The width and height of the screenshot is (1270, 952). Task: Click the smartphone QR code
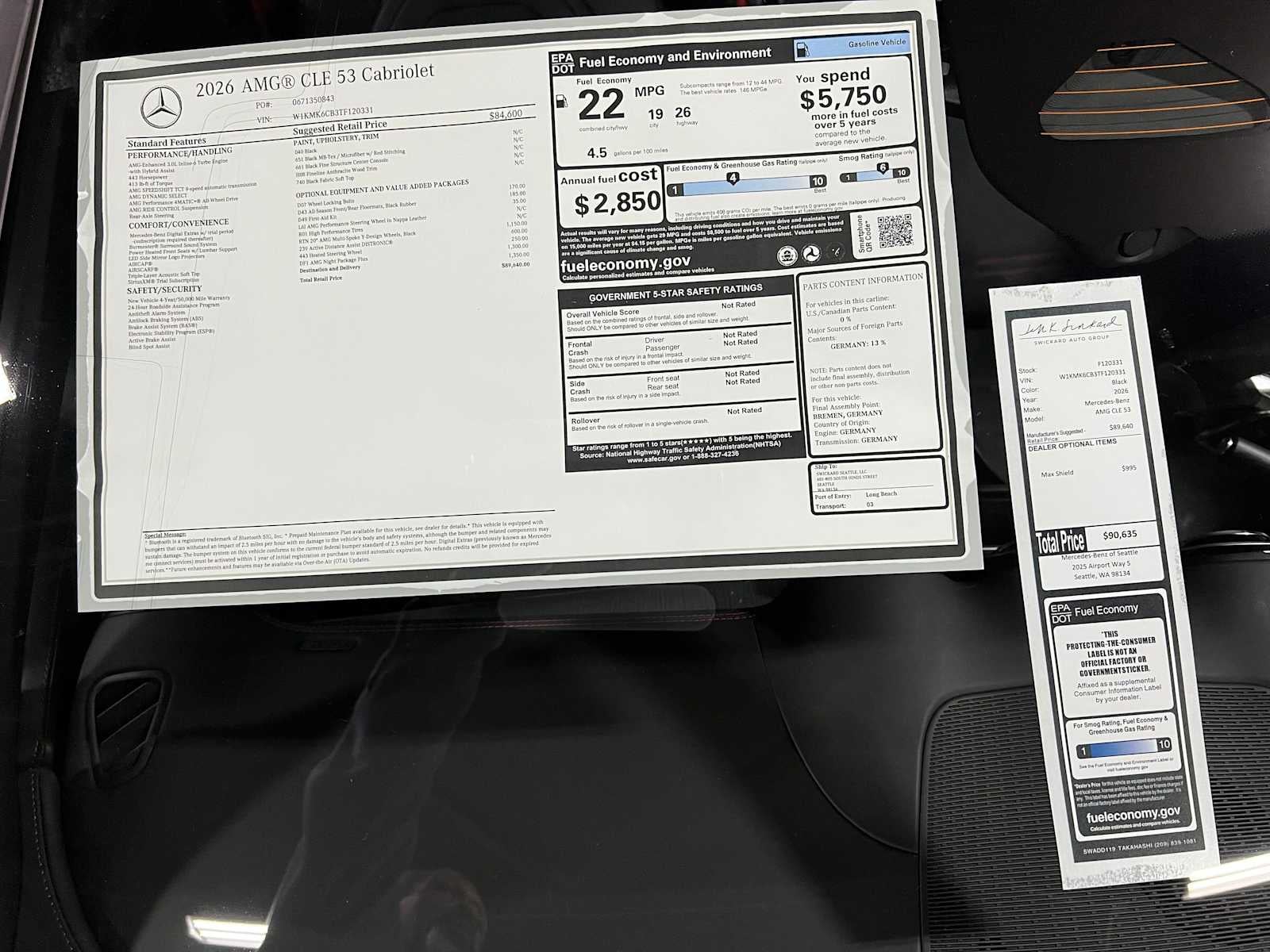tap(895, 231)
